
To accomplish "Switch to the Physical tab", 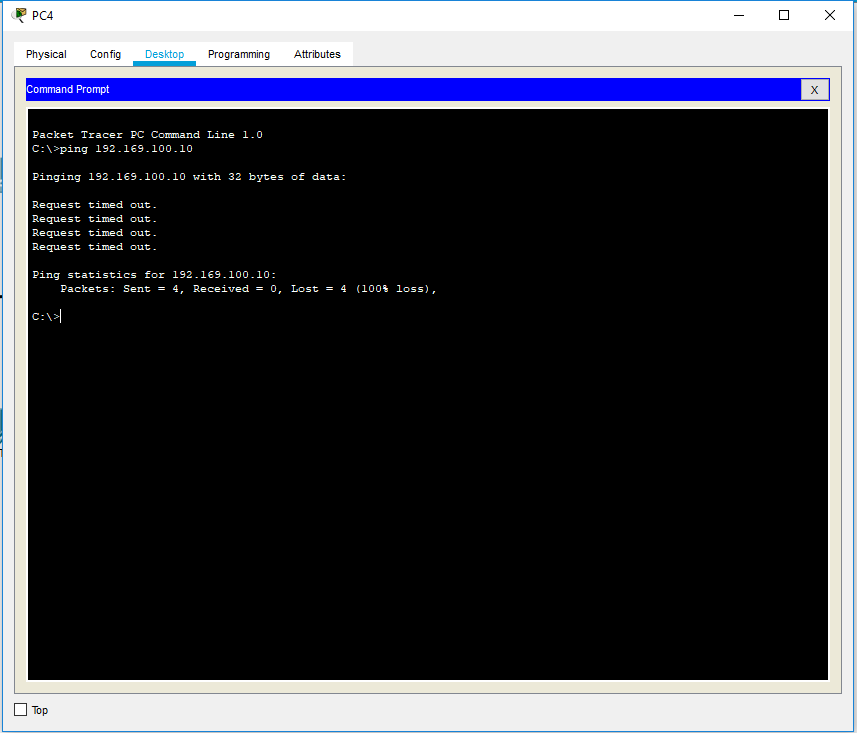I will click(x=46, y=55).
